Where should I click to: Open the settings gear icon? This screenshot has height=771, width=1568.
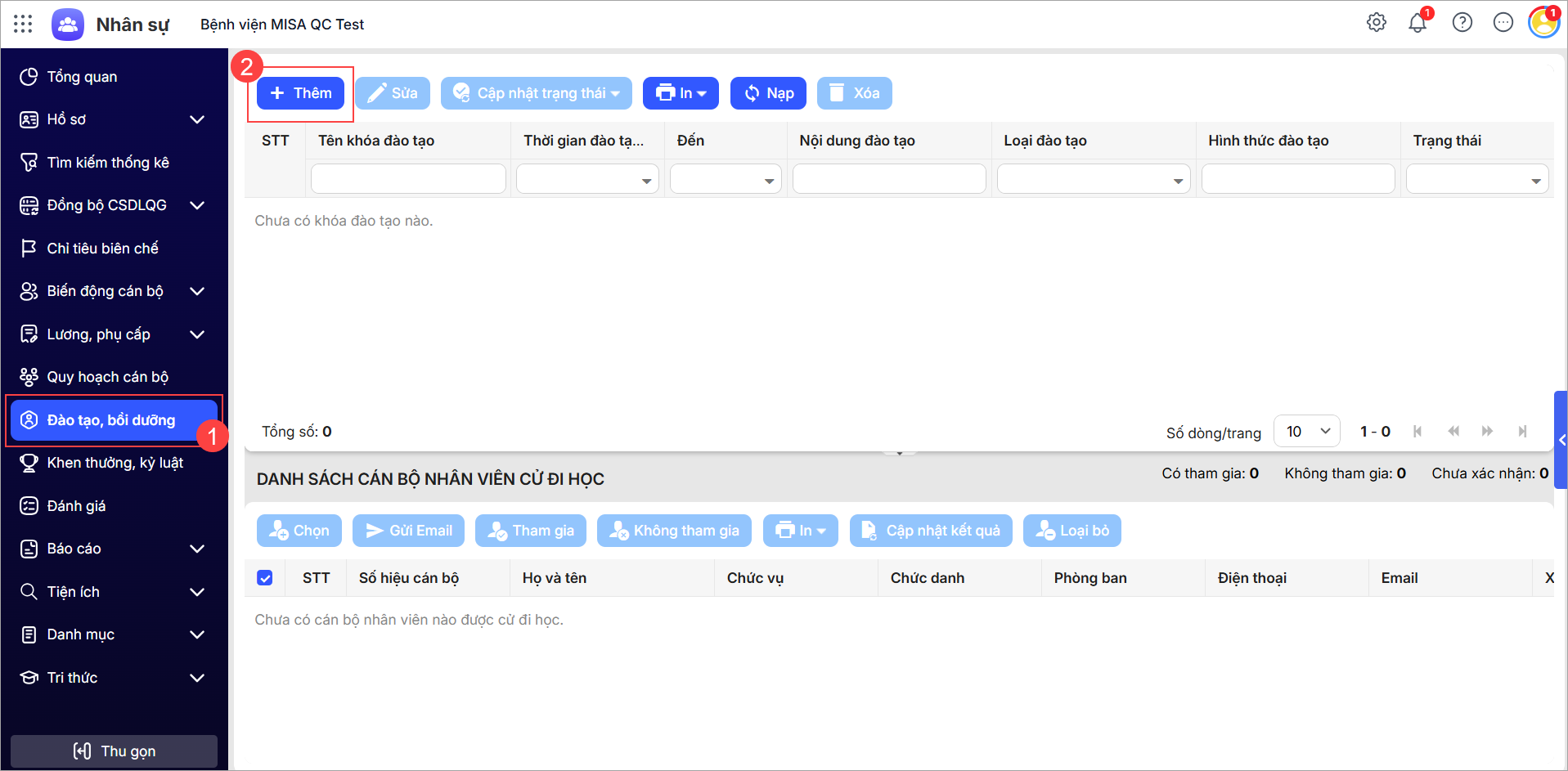[1377, 23]
